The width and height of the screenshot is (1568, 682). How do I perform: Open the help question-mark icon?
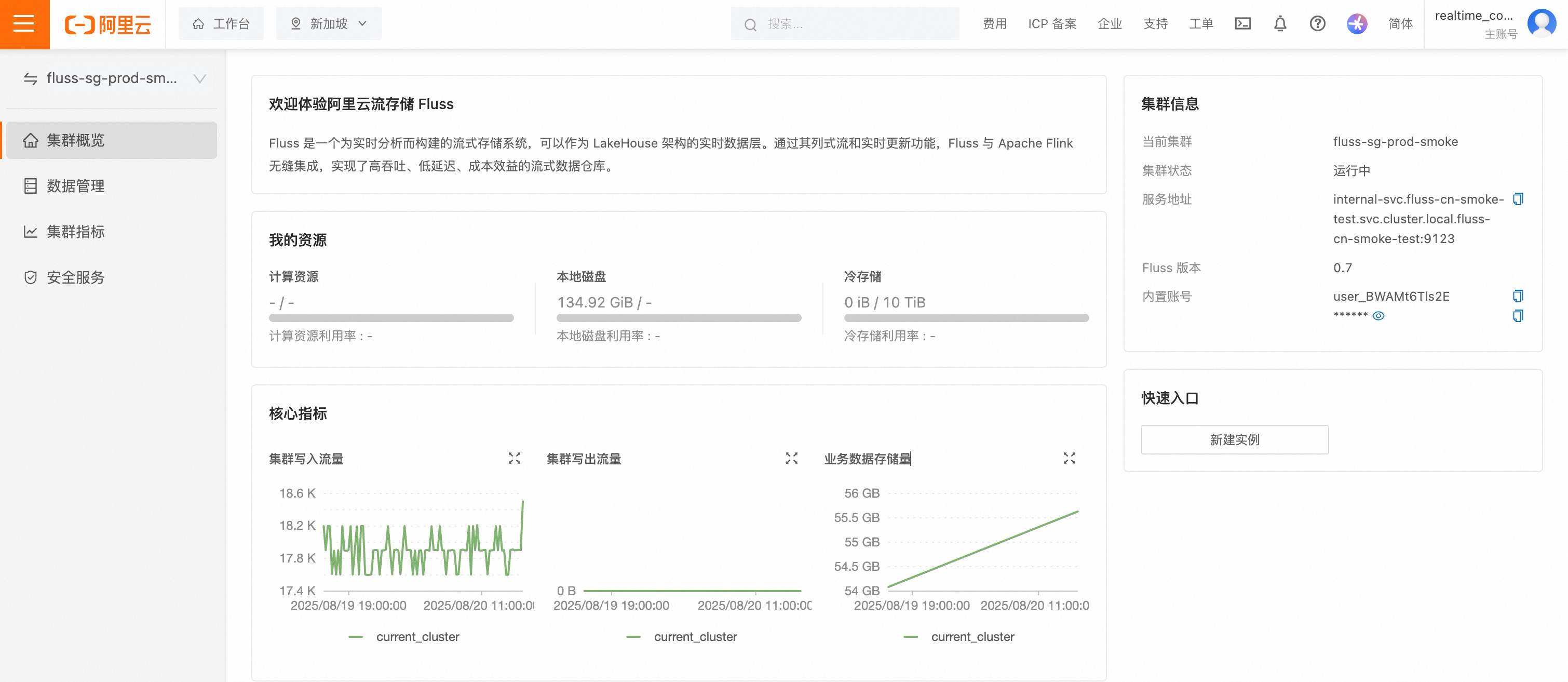pos(1317,24)
